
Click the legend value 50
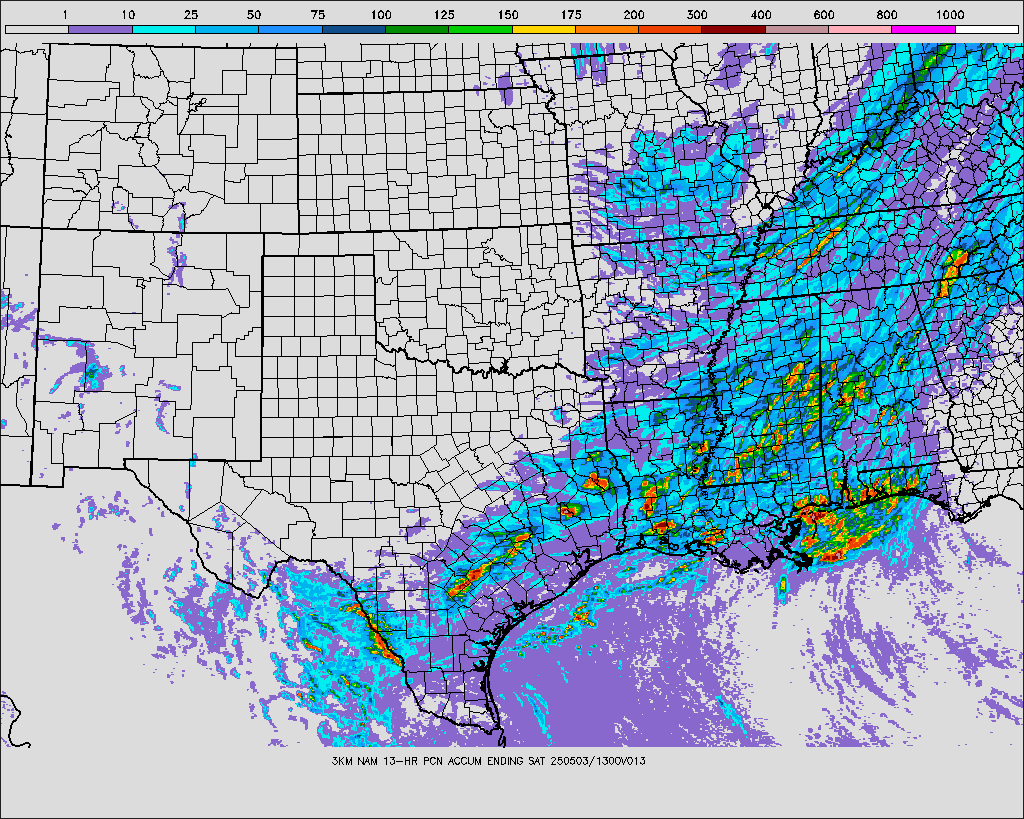[x=254, y=15]
